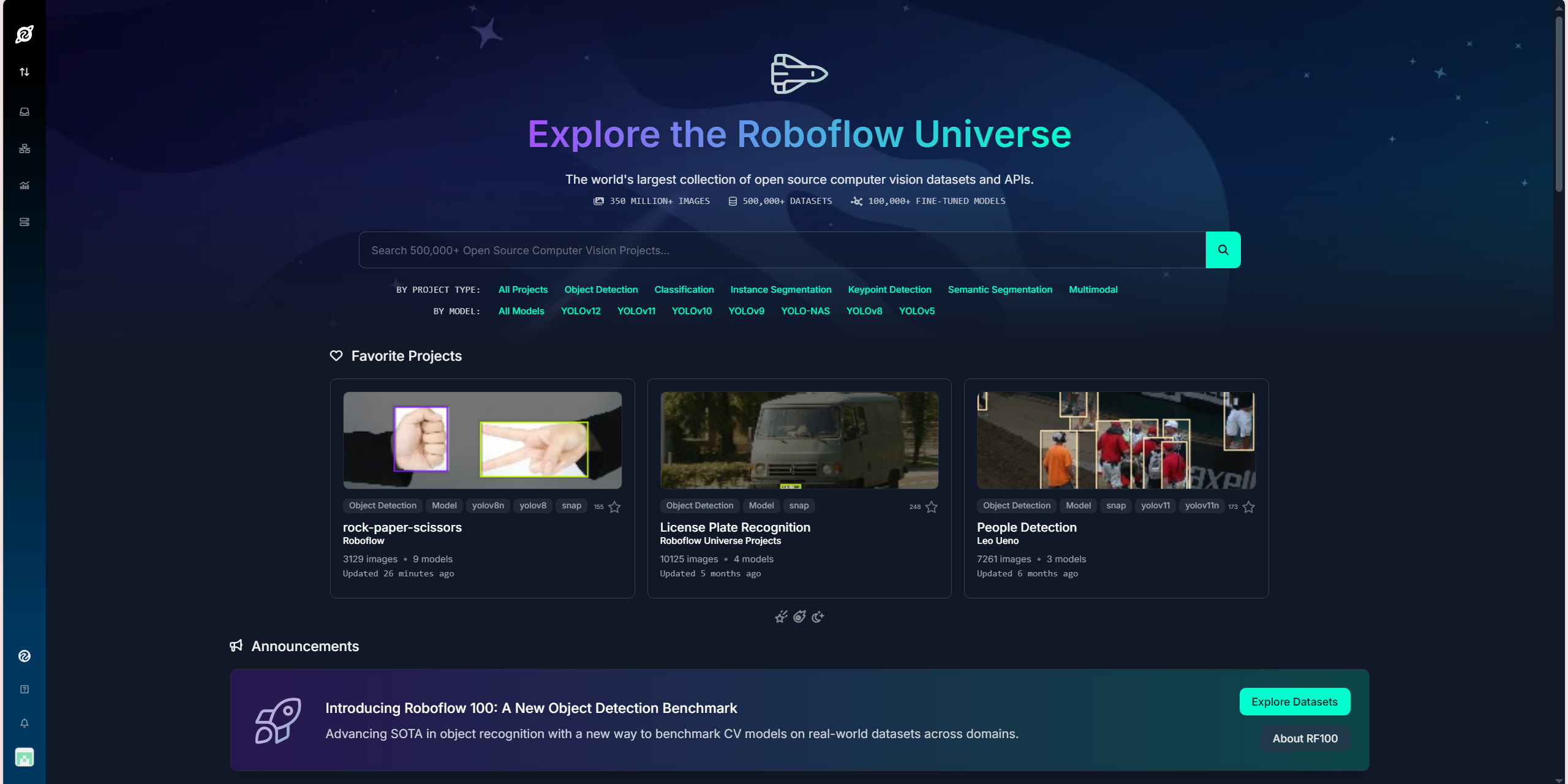The width and height of the screenshot is (1568, 784).
Task: Open the analytics chart icon in sidebar
Action: [x=24, y=185]
